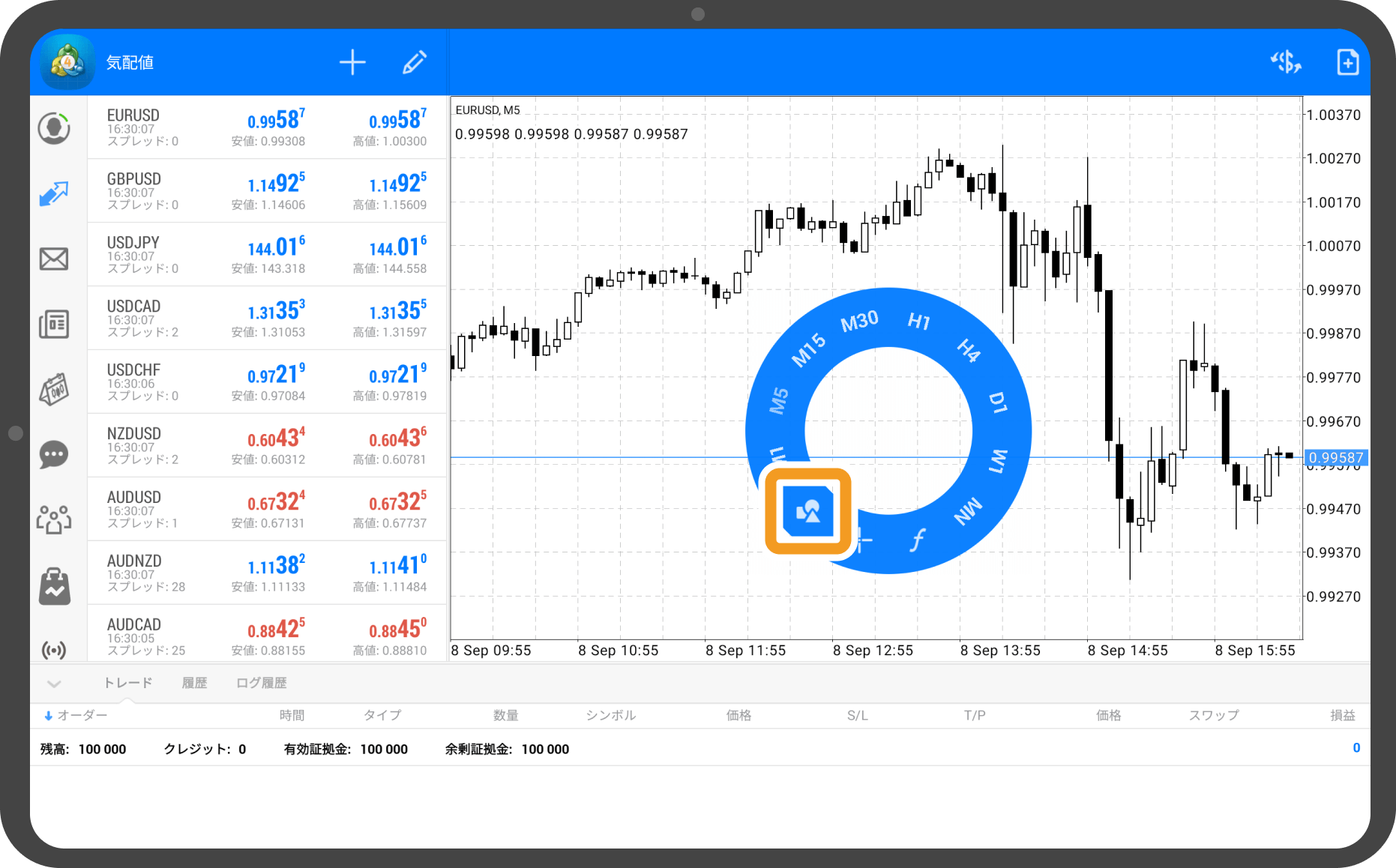Viewport: 1396px width, 868px height.
Task: Click the EURUSD, M5 chart title
Action: (487, 110)
